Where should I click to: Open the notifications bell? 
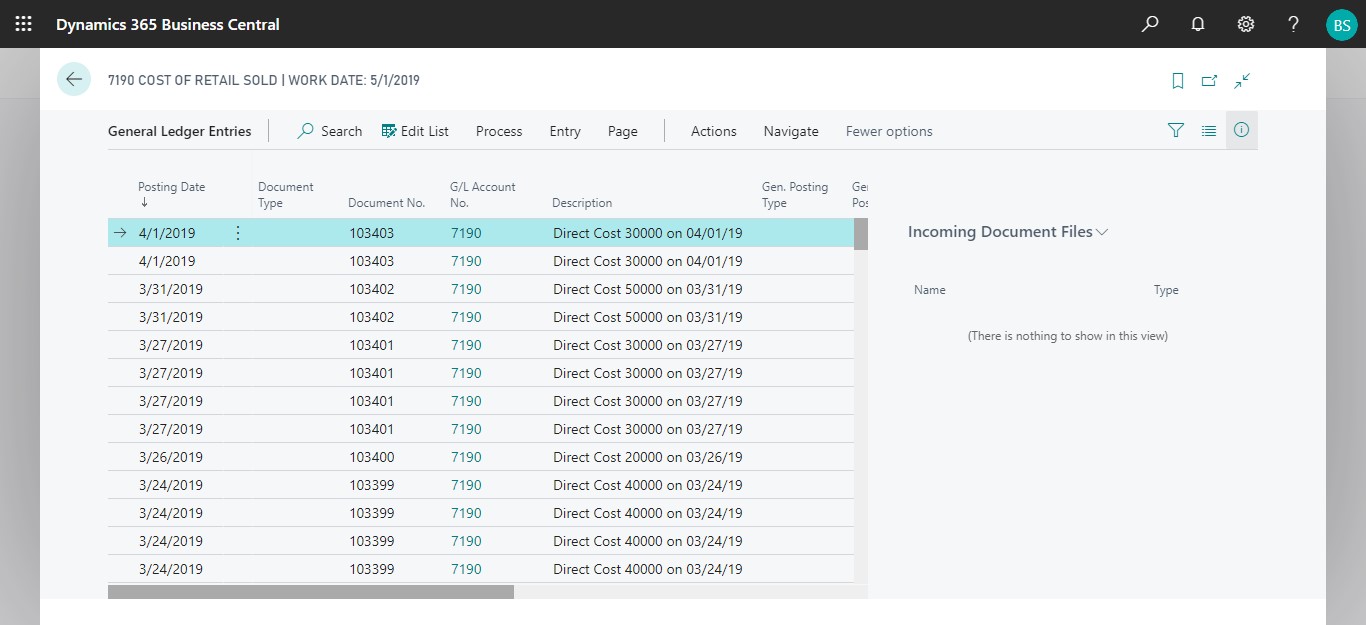[x=1198, y=24]
